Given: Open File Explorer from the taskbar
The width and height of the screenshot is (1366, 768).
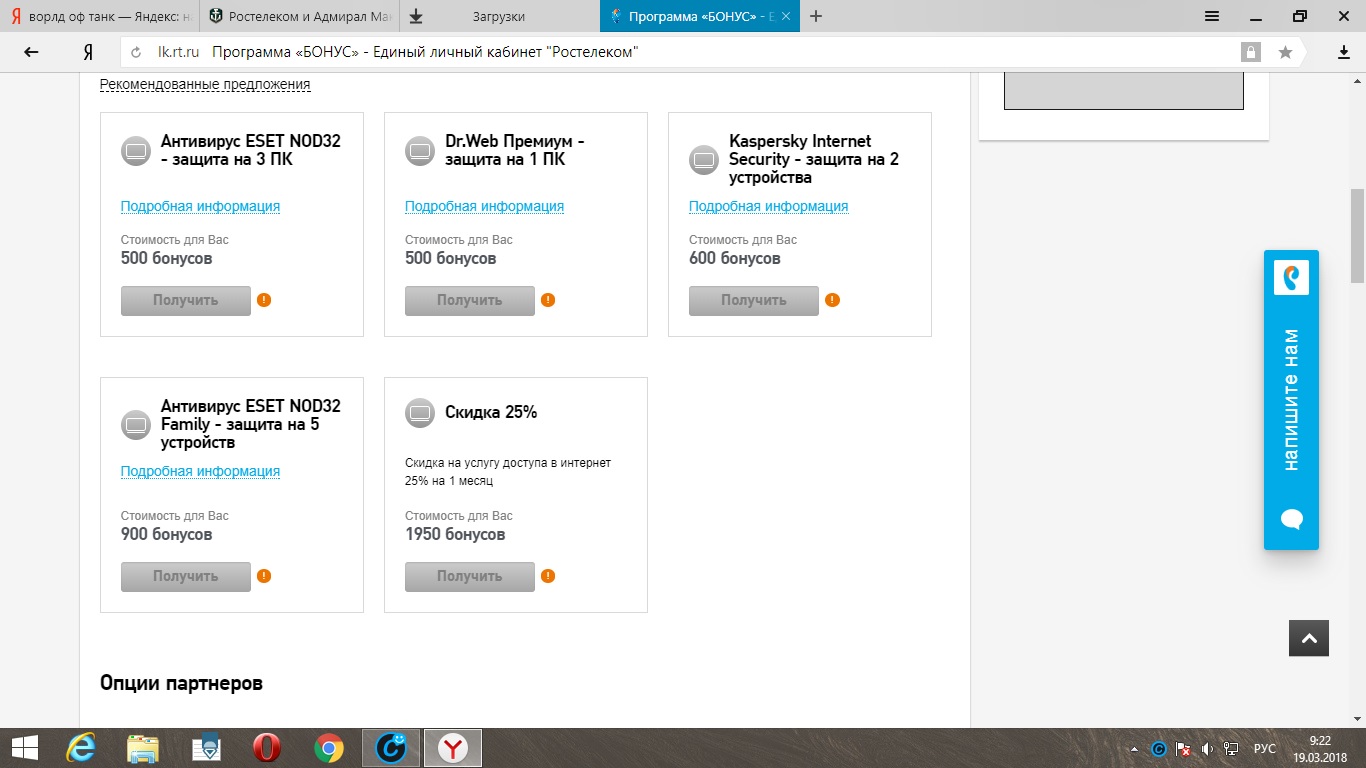Looking at the screenshot, I should [x=143, y=748].
